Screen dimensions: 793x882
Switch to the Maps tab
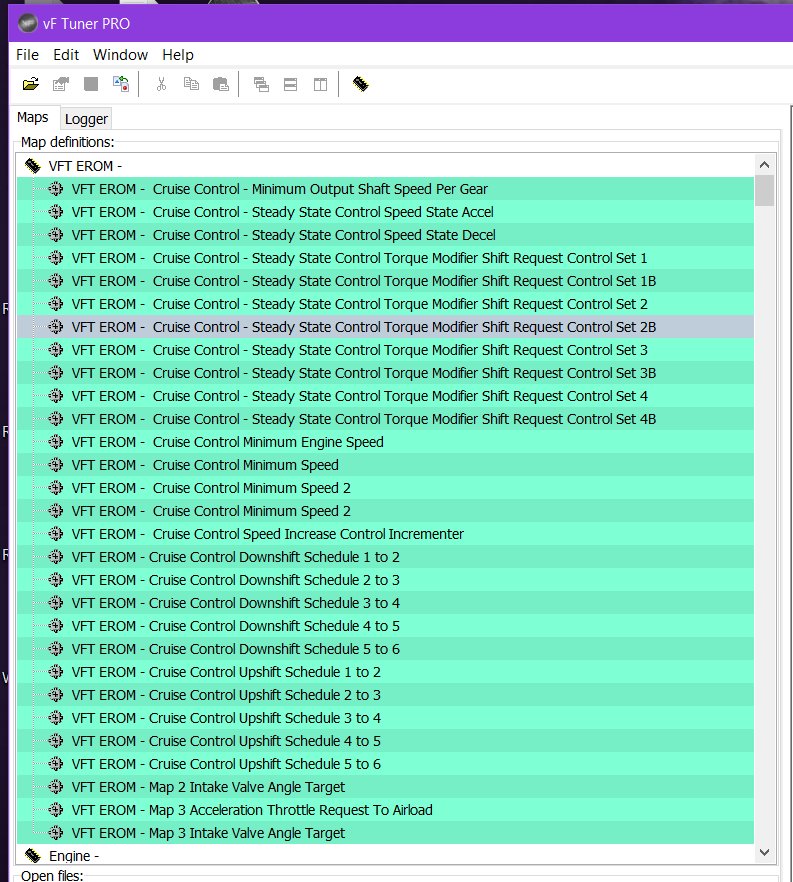tap(33, 117)
